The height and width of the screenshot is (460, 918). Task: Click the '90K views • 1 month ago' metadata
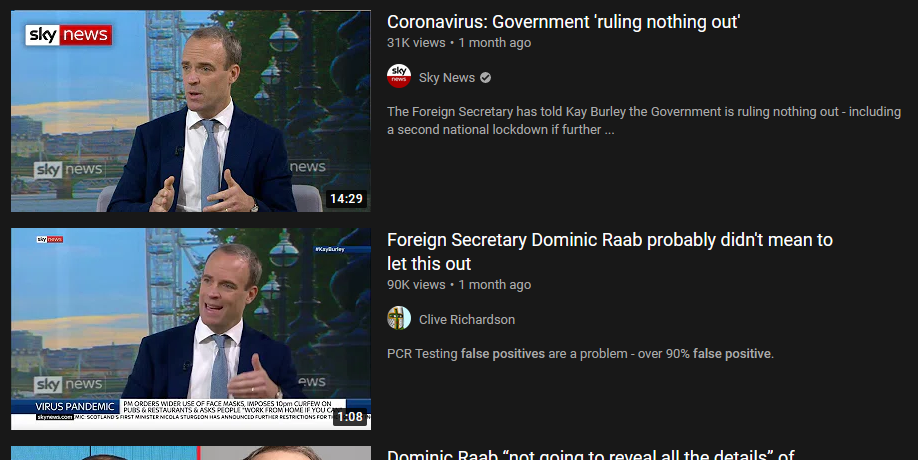[x=459, y=284]
